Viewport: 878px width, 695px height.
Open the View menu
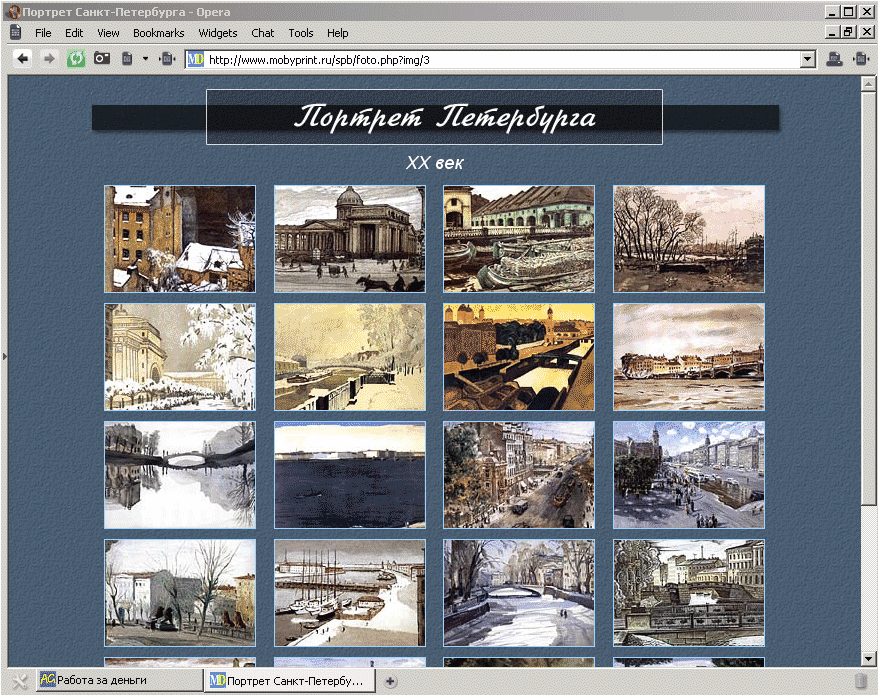(108, 33)
